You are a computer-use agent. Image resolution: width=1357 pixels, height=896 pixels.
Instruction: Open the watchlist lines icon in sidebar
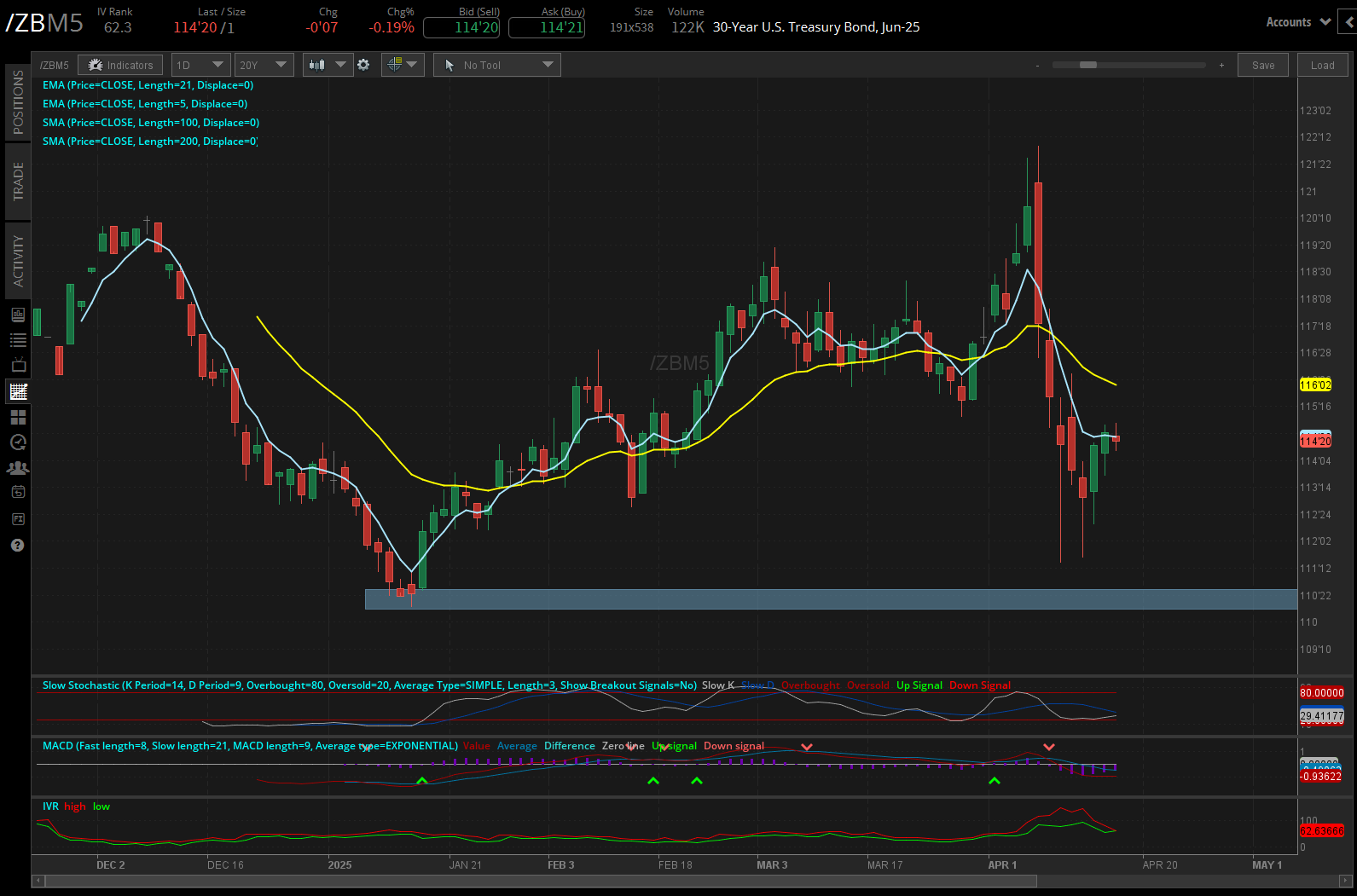18,340
